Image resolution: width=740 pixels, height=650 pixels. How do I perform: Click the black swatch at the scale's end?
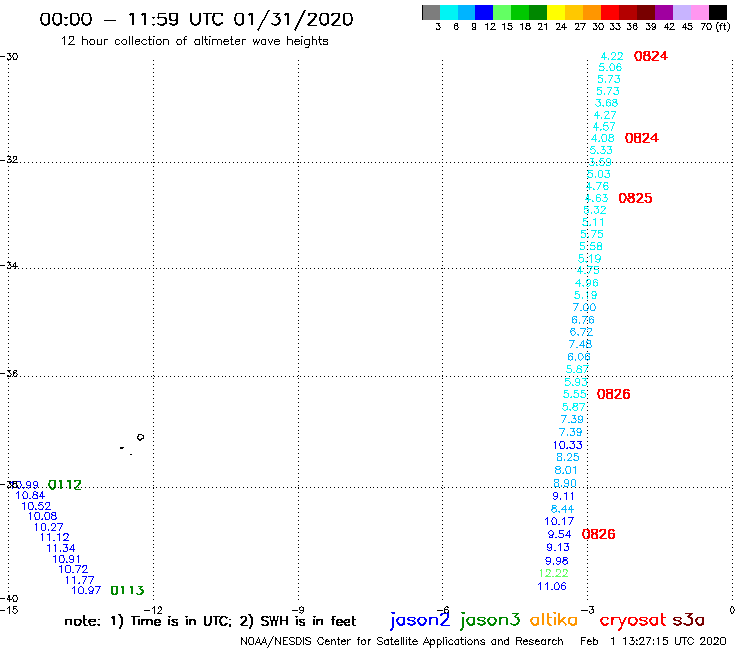click(718, 12)
